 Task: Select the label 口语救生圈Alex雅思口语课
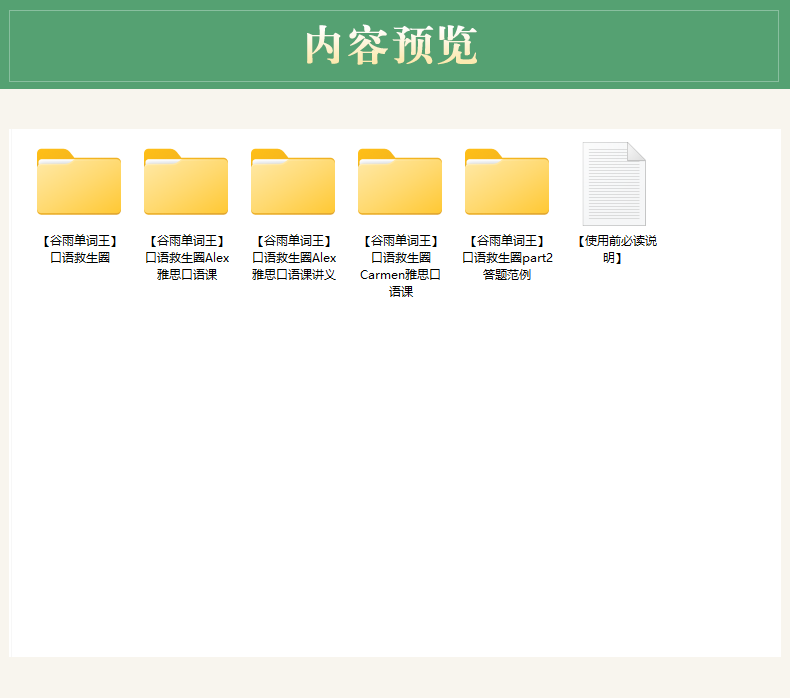(187, 258)
